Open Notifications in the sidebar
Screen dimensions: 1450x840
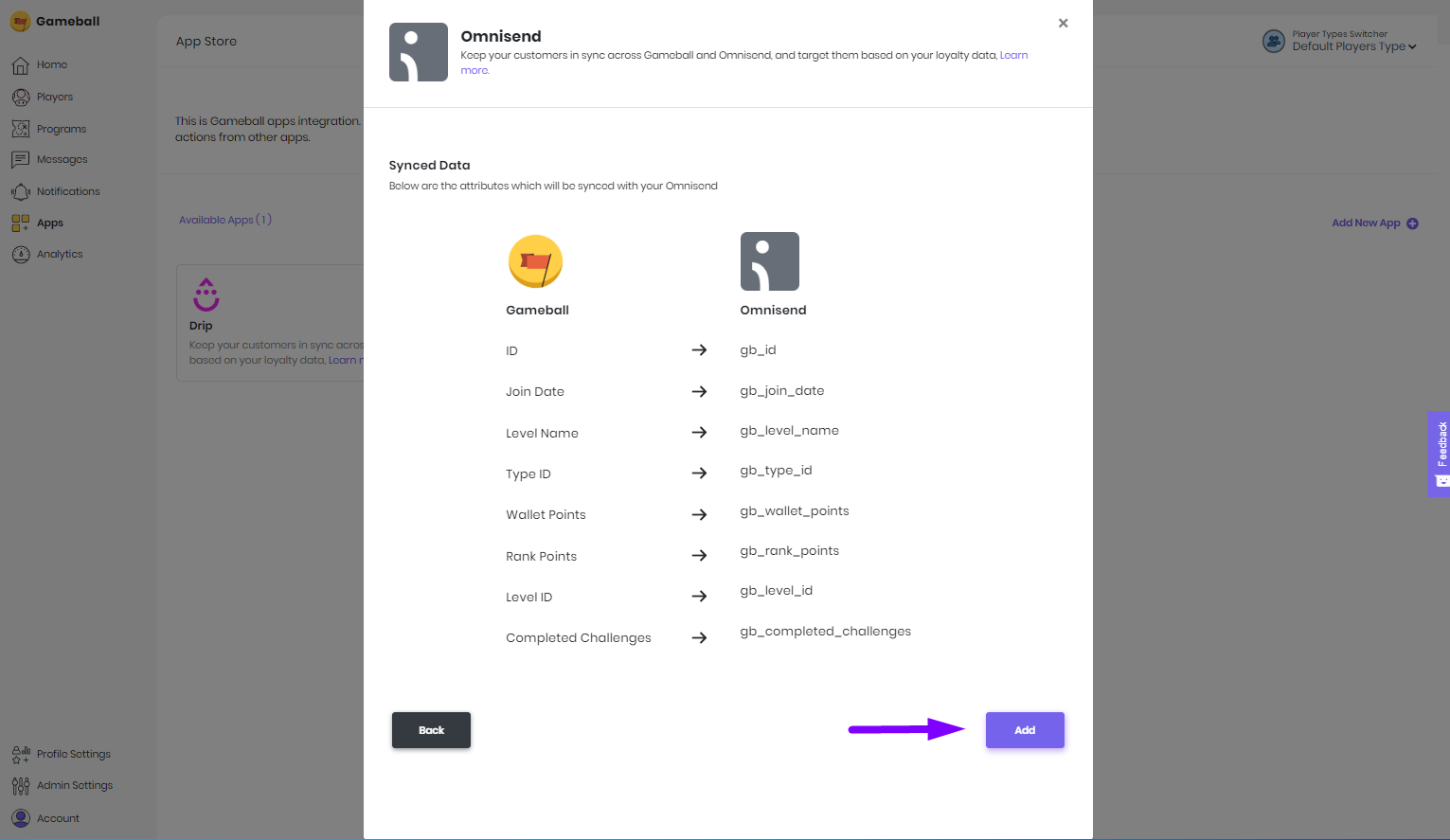[68, 191]
